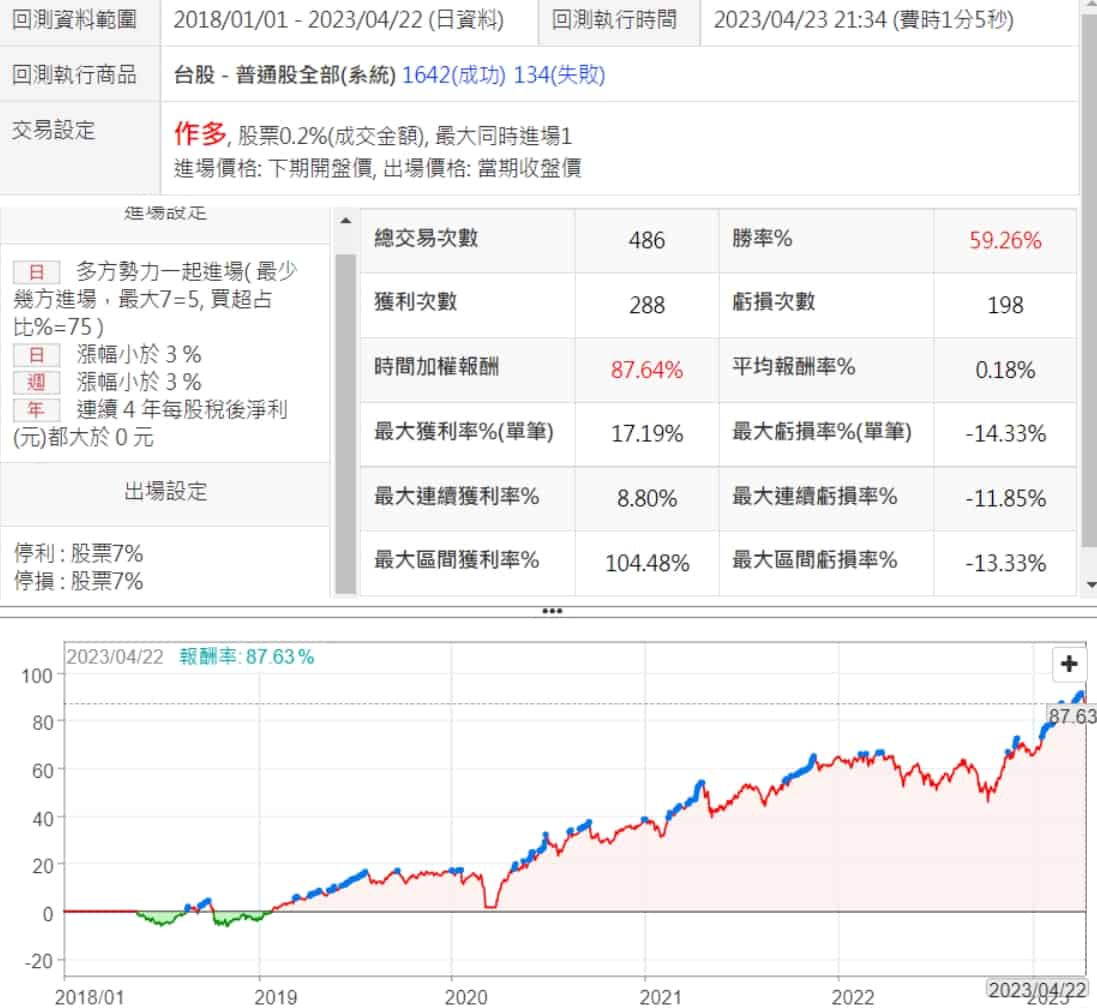The image size is (1097, 1008).
Task: Click the 日 badge beside 多方勢力一起進場
Action: [36, 271]
